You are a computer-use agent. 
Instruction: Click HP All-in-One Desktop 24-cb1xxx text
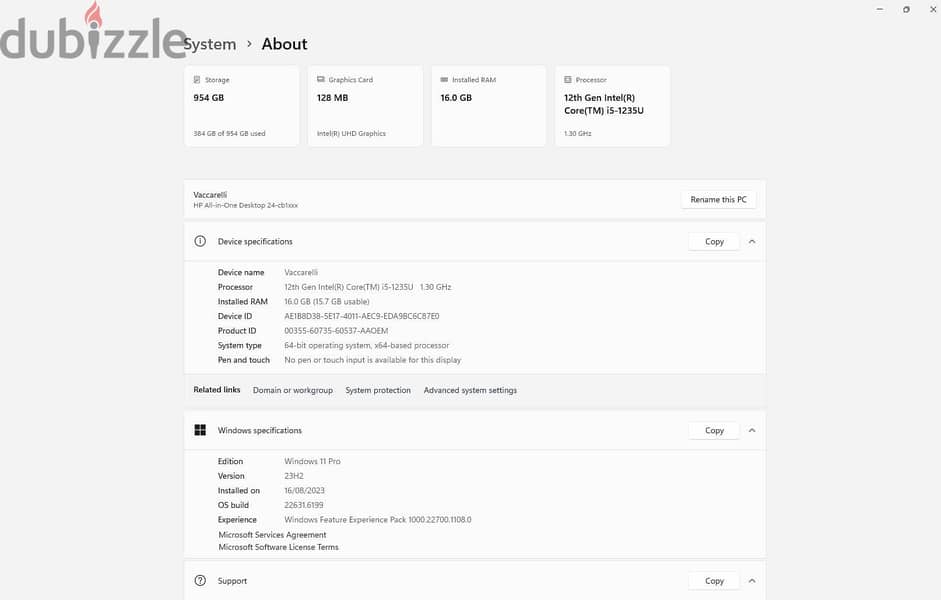tap(245, 205)
